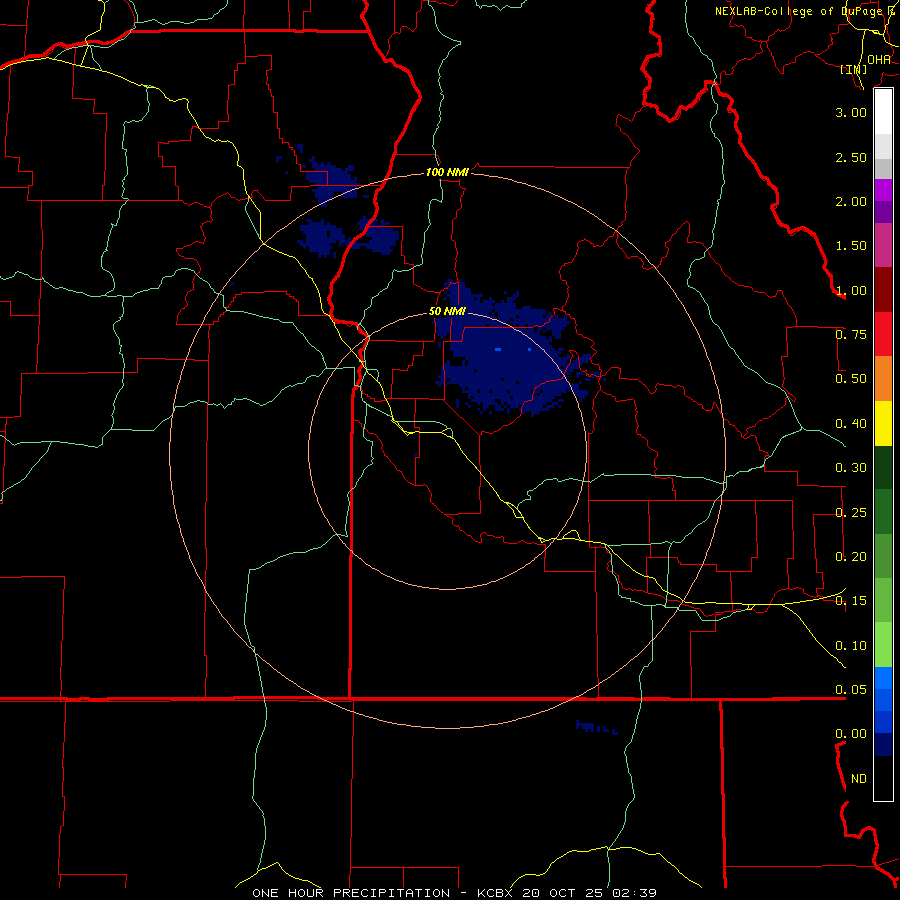The height and width of the screenshot is (900, 900).
Task: Click the 2.00 legend value
Action: coord(851,201)
